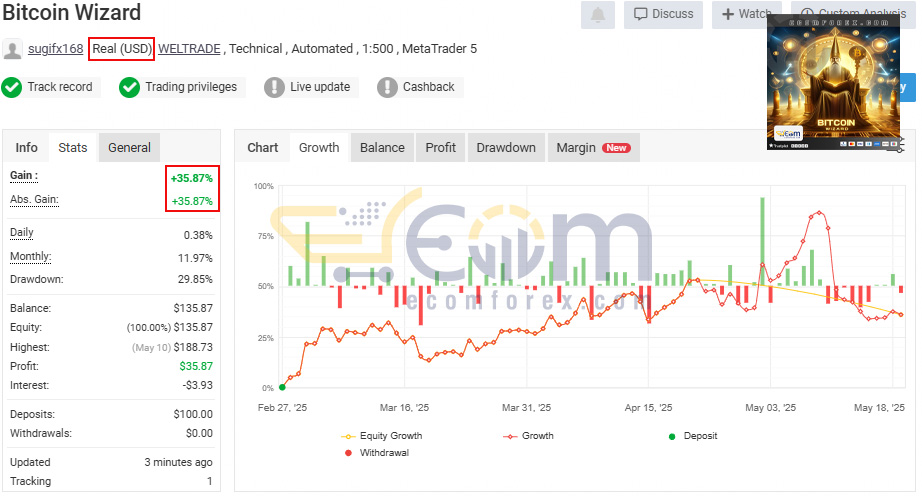
Task: Click the Drawdown value 29.85%
Action: pyautogui.click(x=195, y=279)
